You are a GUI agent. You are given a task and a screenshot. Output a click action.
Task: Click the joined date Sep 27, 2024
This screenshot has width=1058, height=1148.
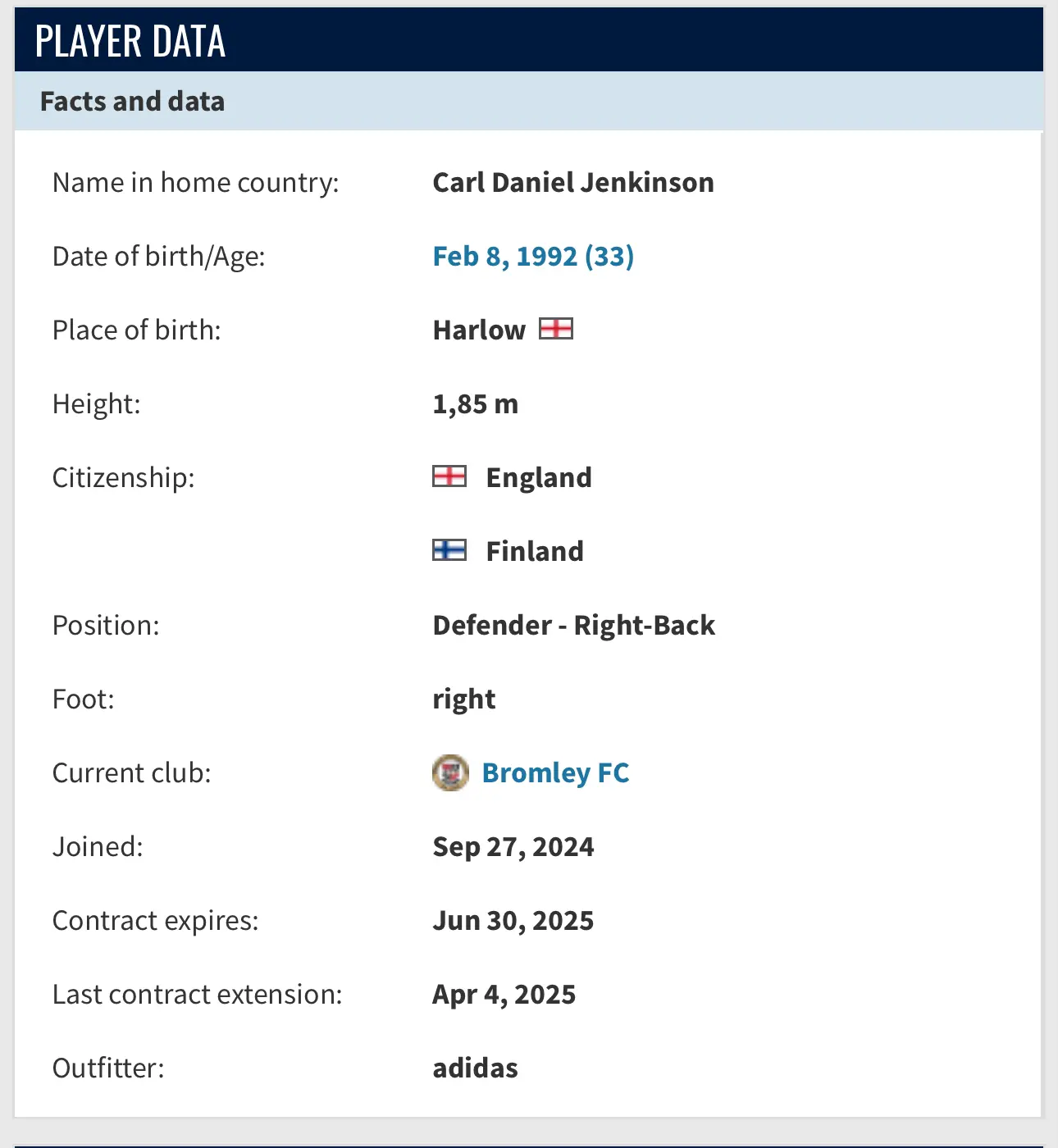coord(513,847)
